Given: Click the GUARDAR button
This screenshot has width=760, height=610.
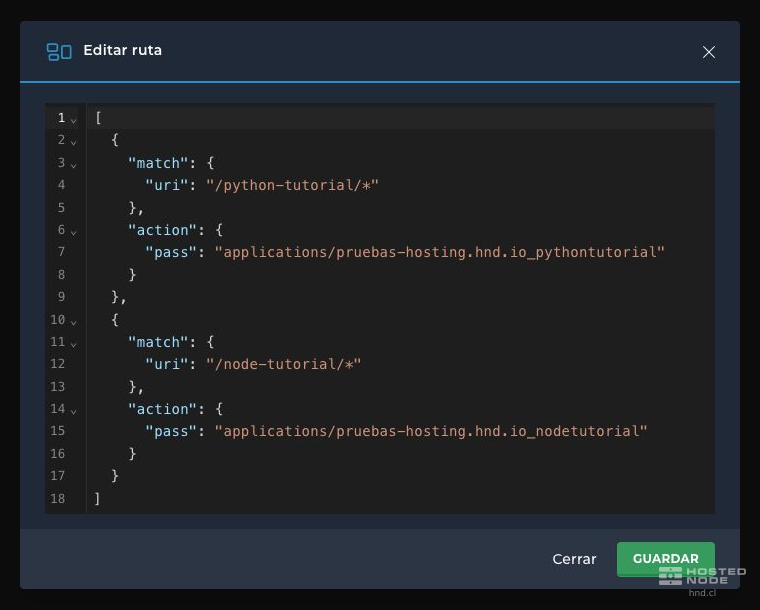Looking at the screenshot, I should [665, 559].
